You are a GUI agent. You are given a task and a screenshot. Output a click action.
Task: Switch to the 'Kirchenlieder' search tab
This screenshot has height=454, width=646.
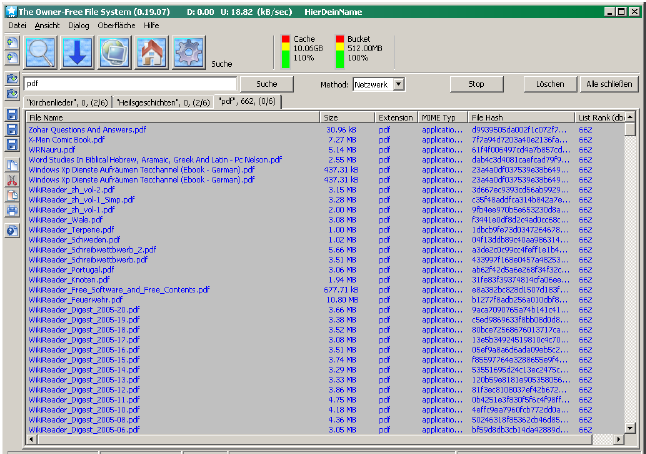point(66,102)
